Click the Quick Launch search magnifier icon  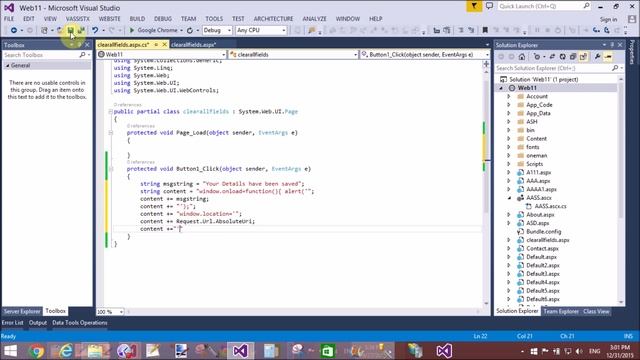tap(586, 6)
